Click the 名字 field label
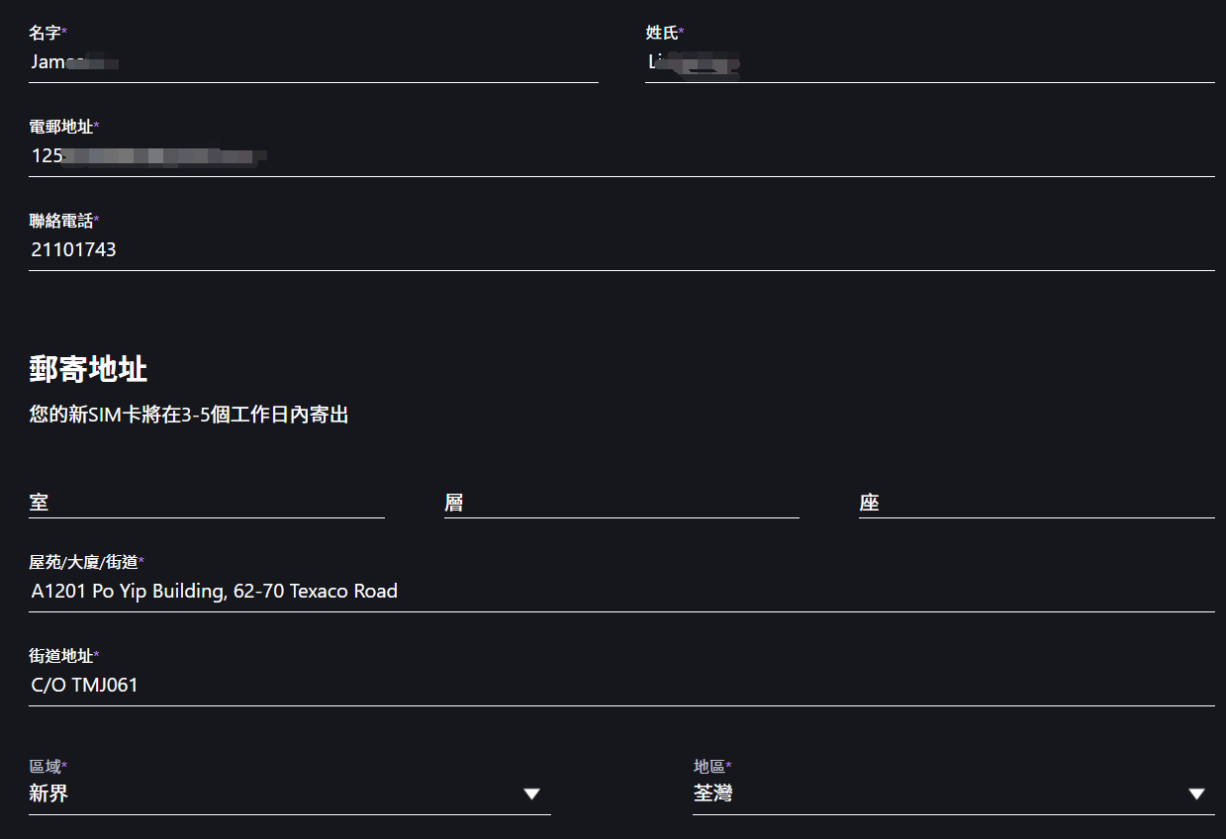Viewport: 1226px width, 839px height. click(x=45, y=33)
